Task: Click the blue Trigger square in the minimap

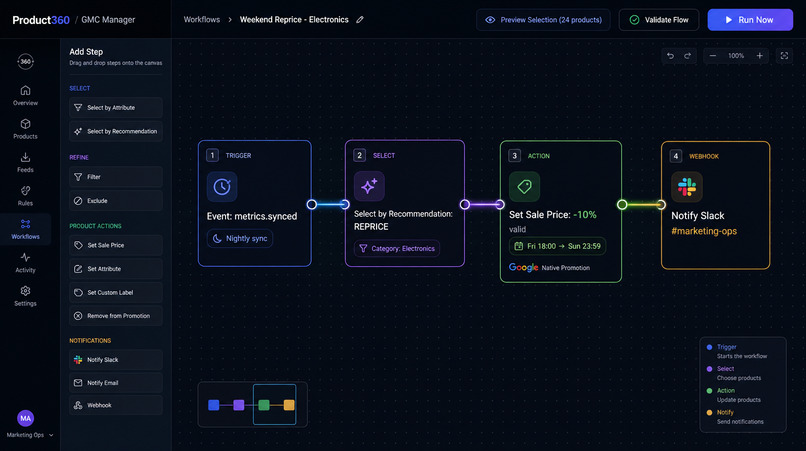Action: 214,405
